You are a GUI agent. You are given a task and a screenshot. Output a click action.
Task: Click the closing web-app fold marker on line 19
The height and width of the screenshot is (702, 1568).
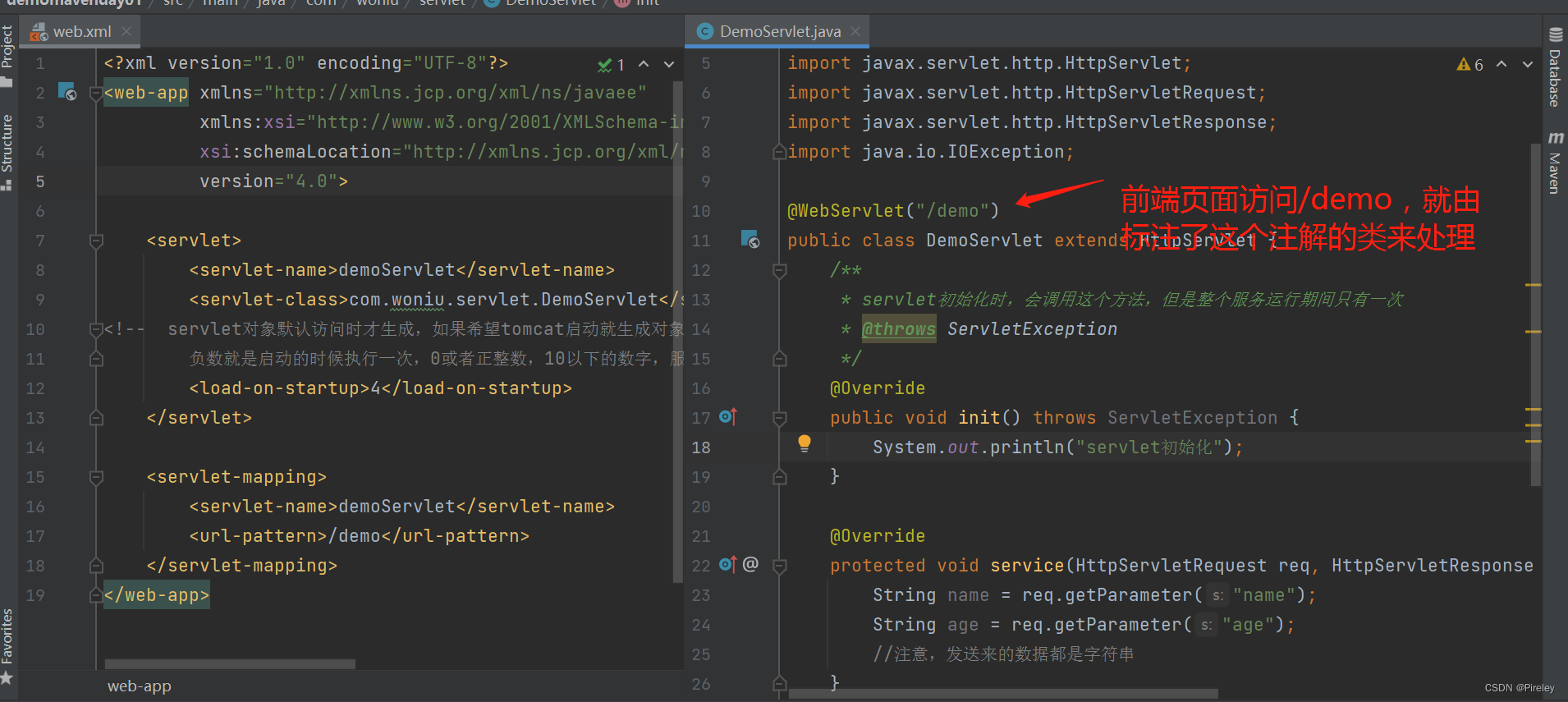[x=96, y=595]
